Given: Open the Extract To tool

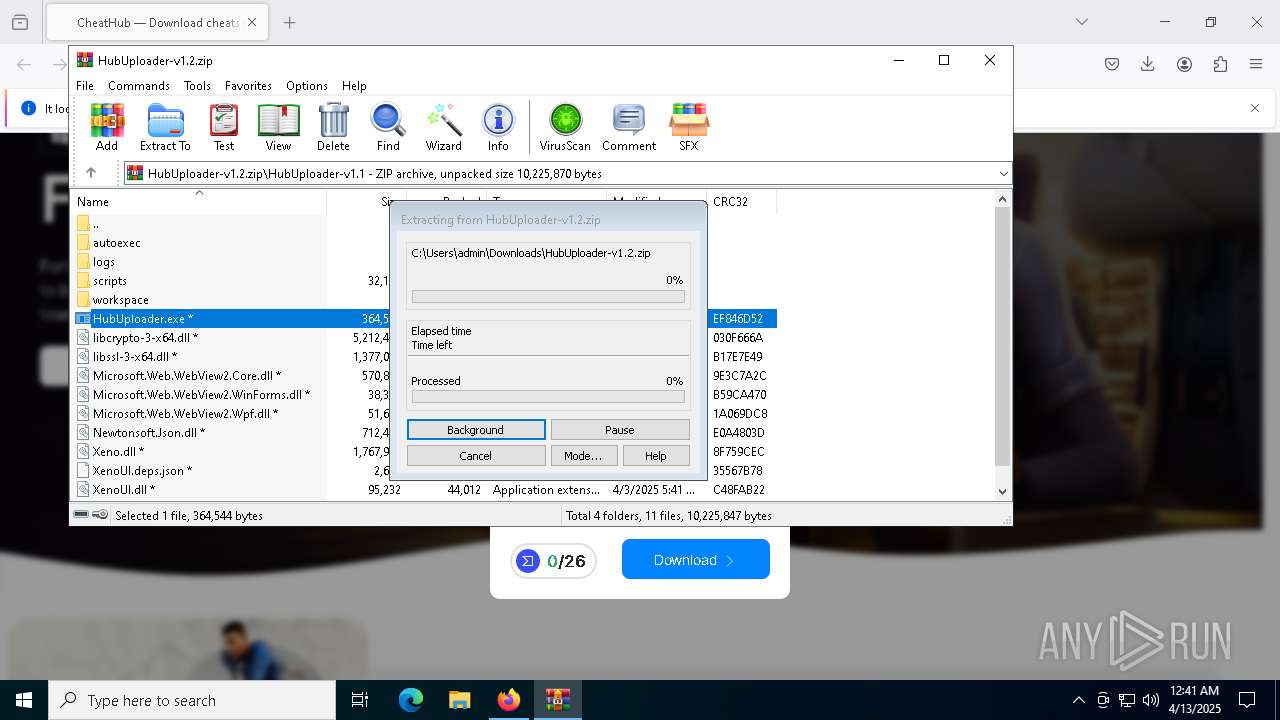Looking at the screenshot, I should [x=165, y=127].
